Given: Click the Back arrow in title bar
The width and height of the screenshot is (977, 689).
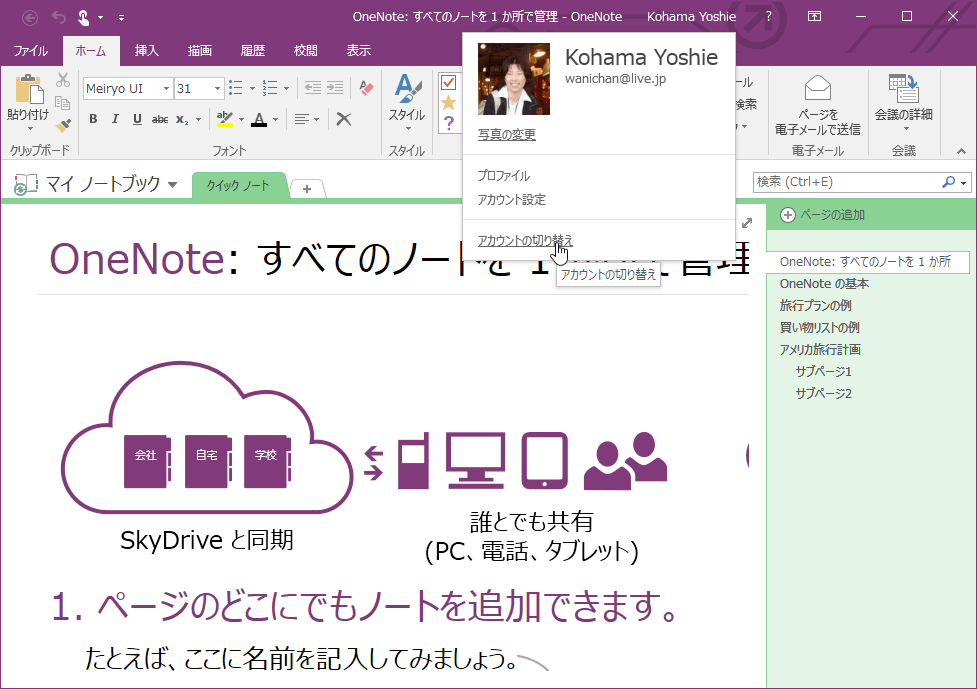Looking at the screenshot, I should 29,17.
